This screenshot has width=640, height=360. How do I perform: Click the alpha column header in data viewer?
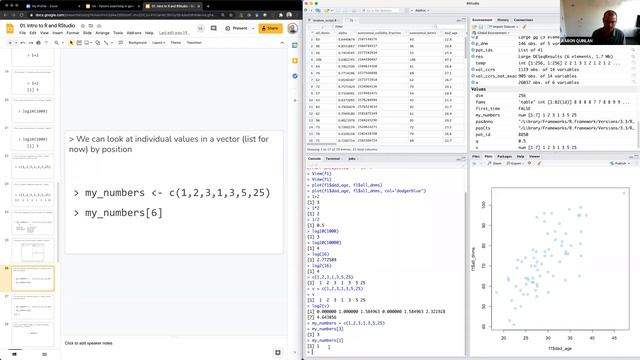[x=345, y=33]
